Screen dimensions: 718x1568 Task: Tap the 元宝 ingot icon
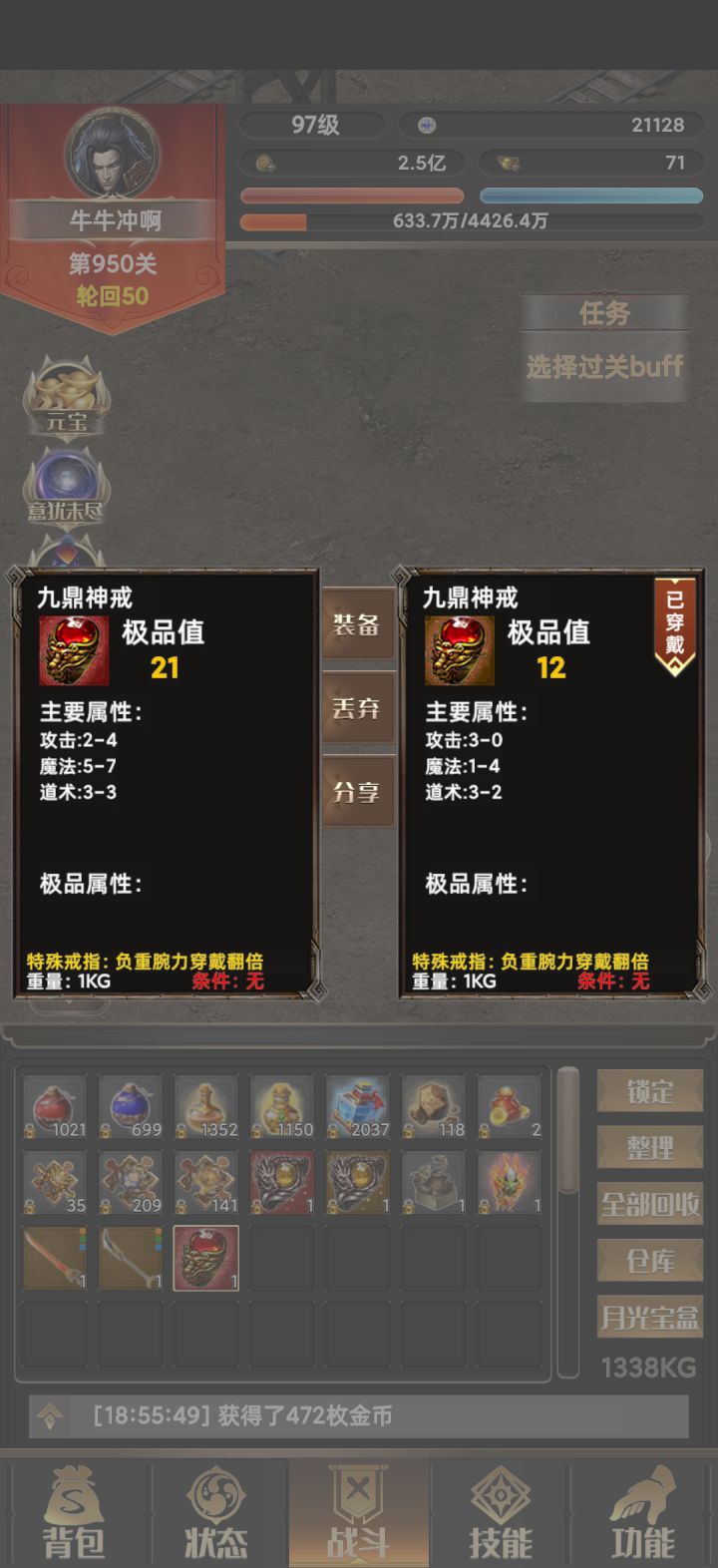[x=67, y=398]
